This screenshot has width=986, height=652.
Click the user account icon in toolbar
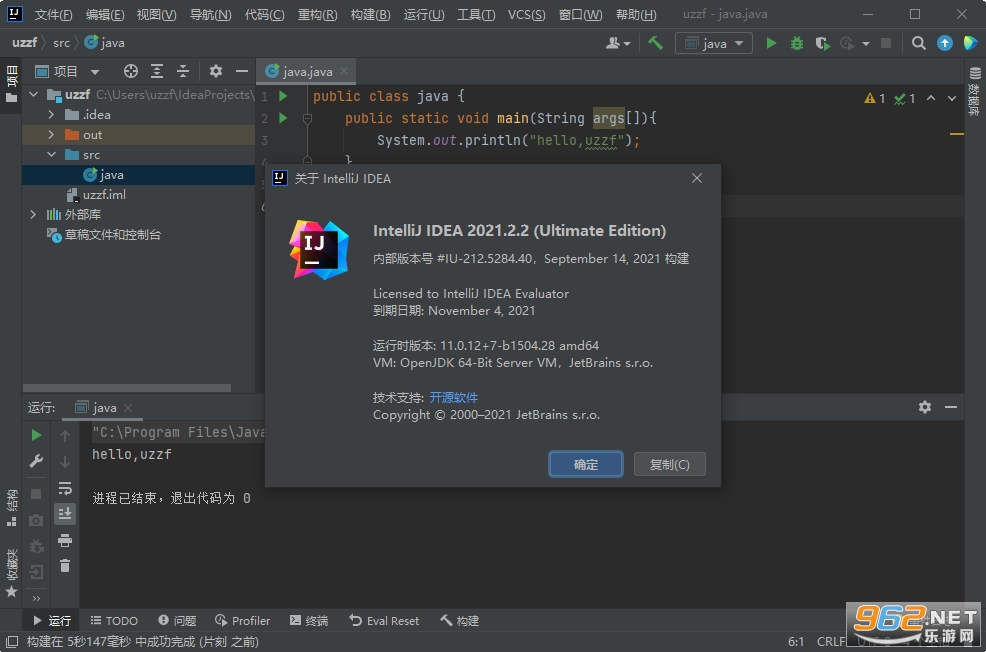pyautogui.click(x=618, y=43)
